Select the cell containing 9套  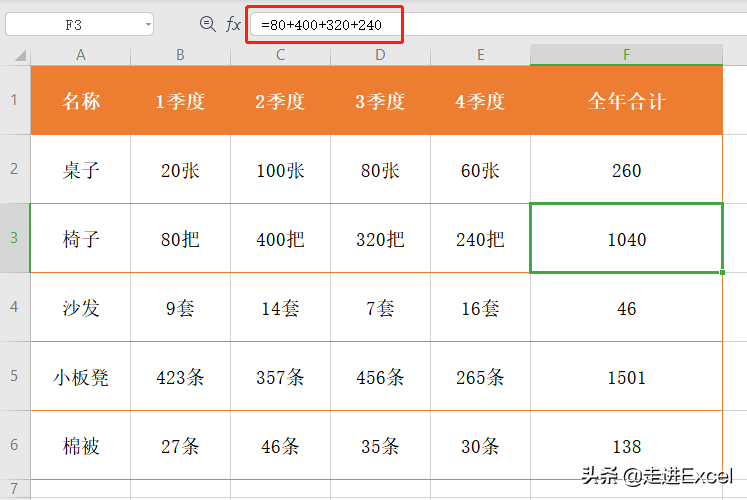(x=181, y=308)
